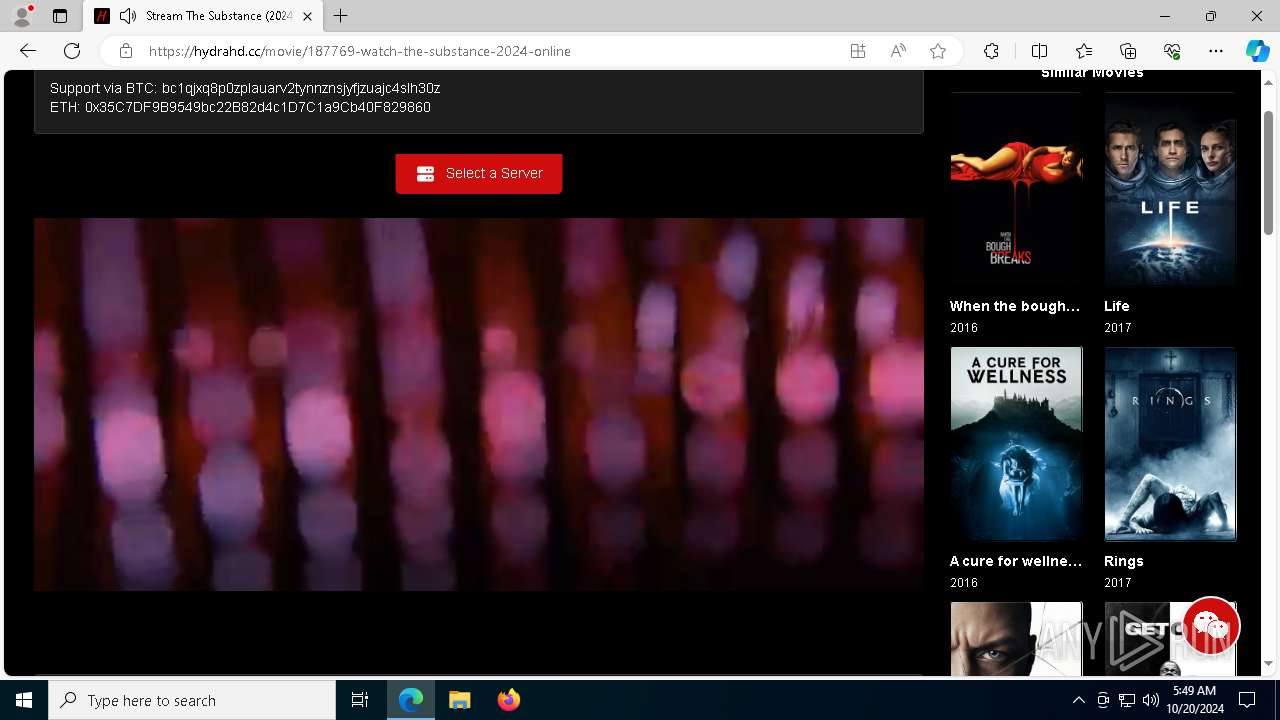Screen dimensions: 1280x720
Task: Click the page scrollbar down arrow
Action: point(1268,663)
